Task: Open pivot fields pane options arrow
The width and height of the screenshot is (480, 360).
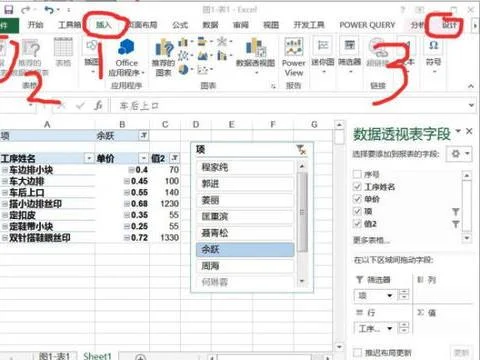Action: [459, 131]
